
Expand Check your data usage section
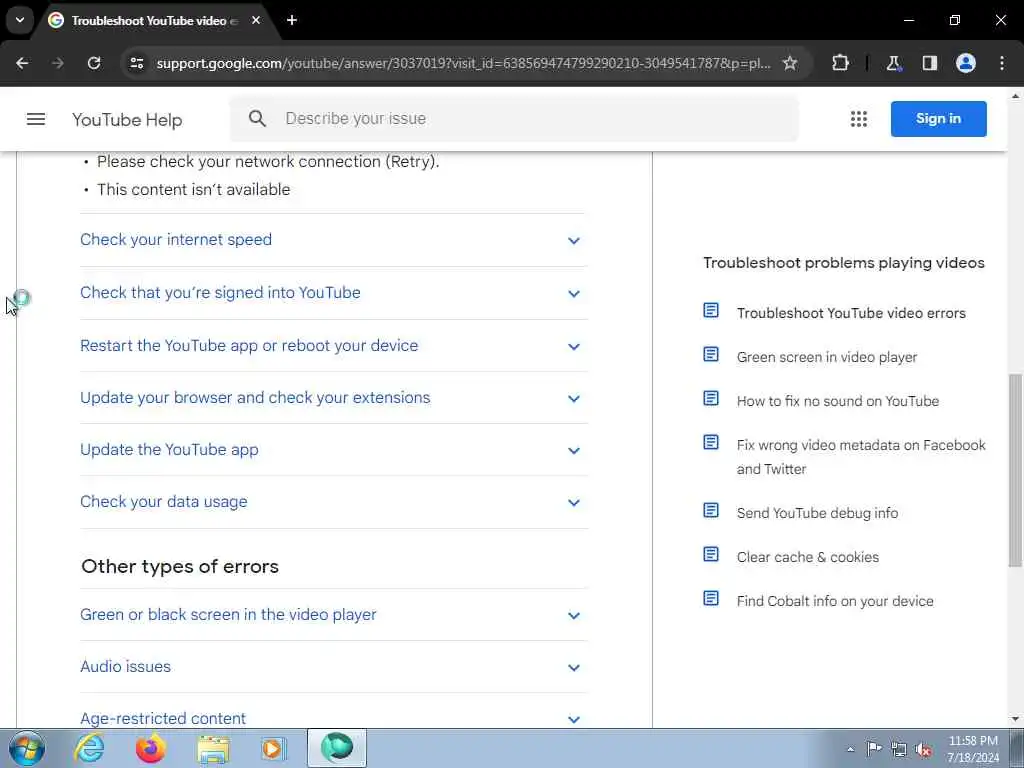point(334,502)
